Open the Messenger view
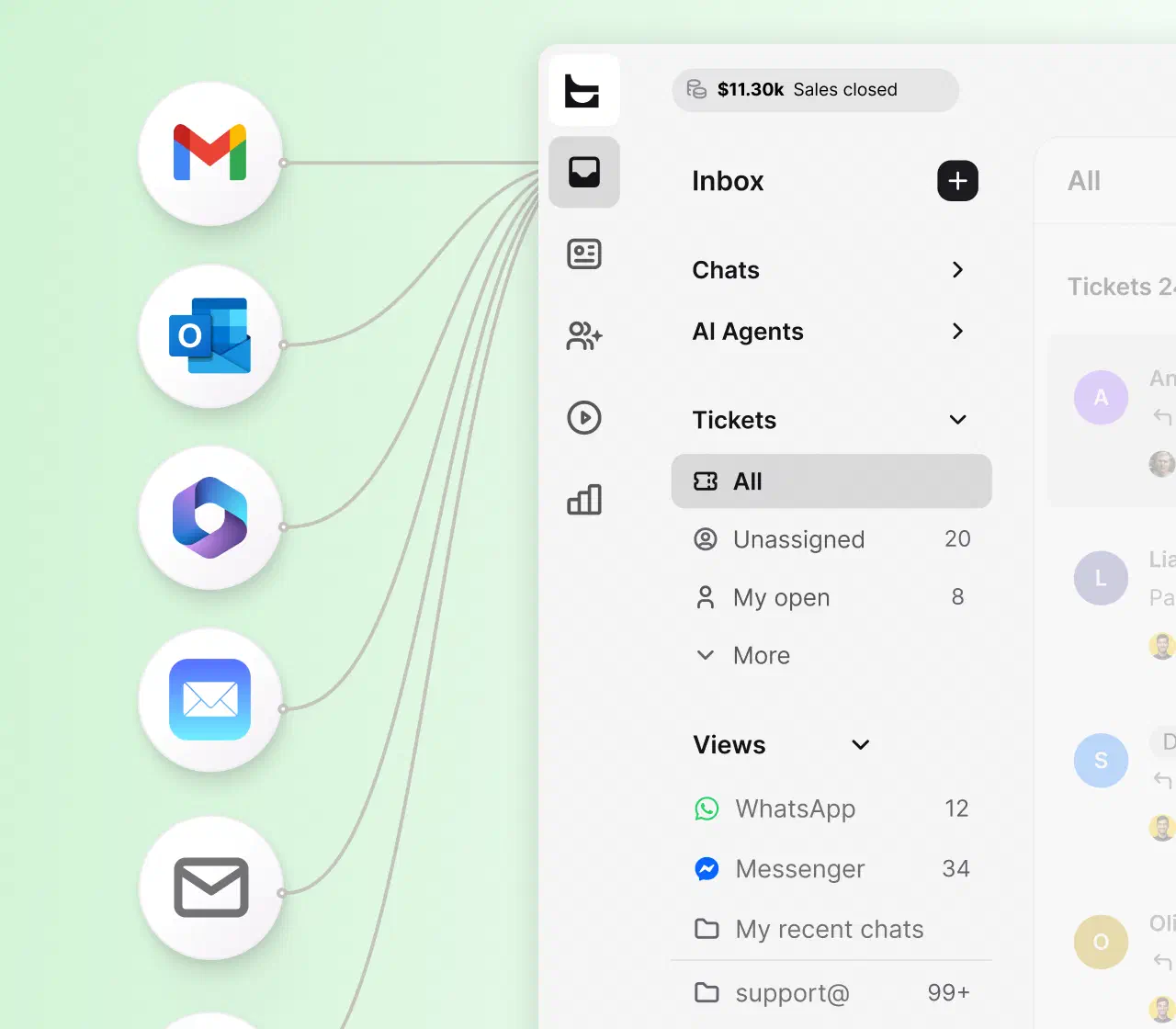Image resolution: width=1176 pixels, height=1029 pixels. tap(831, 869)
